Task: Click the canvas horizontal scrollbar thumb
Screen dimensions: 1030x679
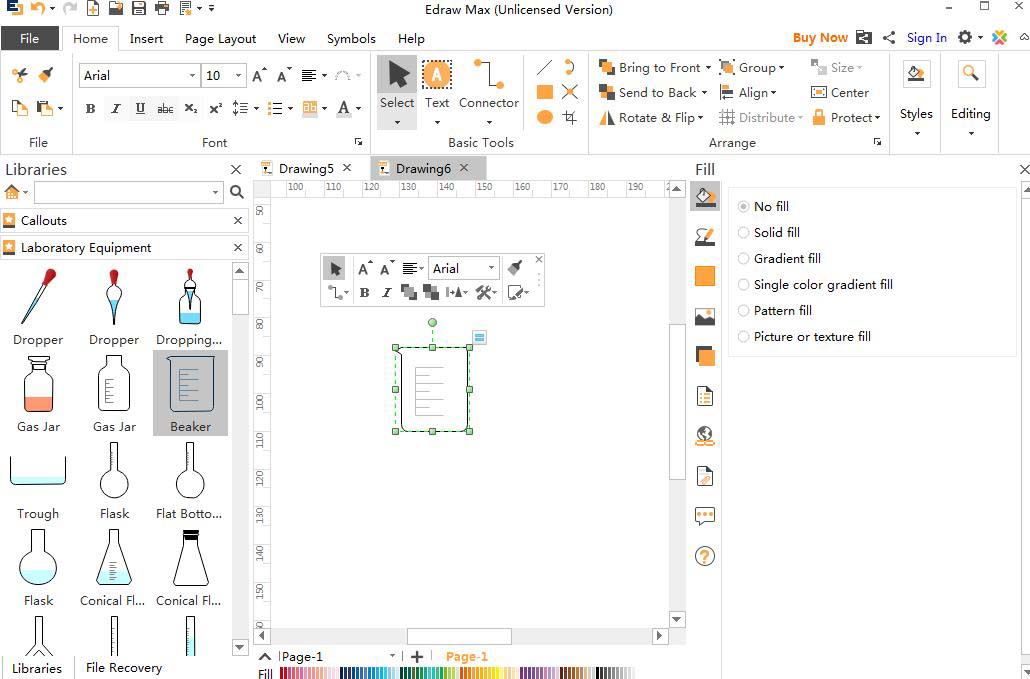Action: tap(459, 636)
